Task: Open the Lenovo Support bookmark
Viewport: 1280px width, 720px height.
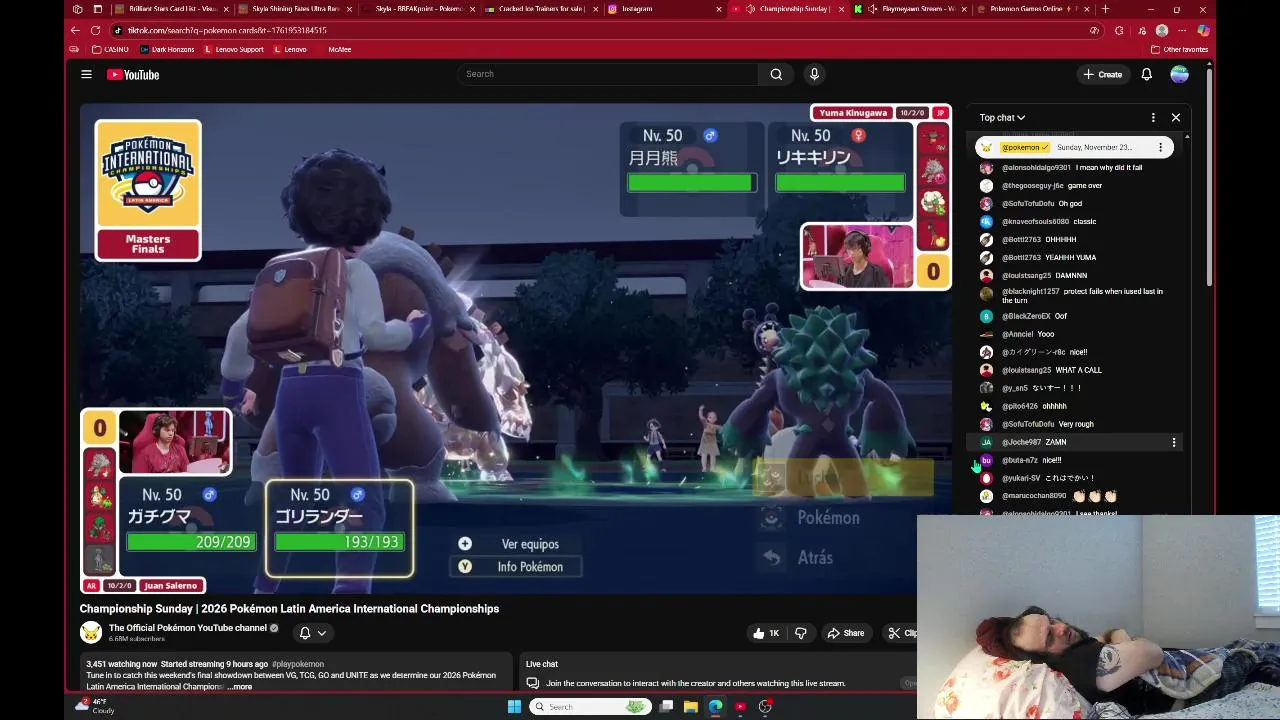Action: tap(234, 49)
